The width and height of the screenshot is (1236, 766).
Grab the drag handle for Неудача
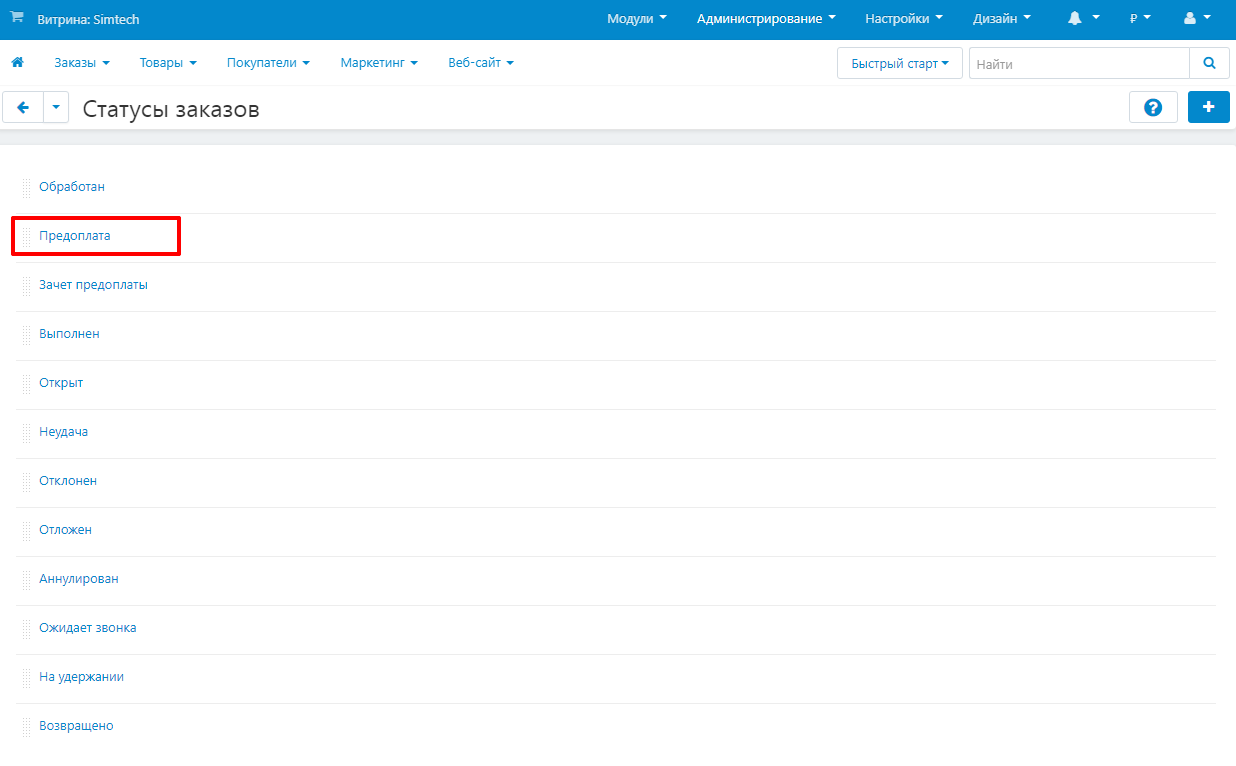click(x=27, y=433)
